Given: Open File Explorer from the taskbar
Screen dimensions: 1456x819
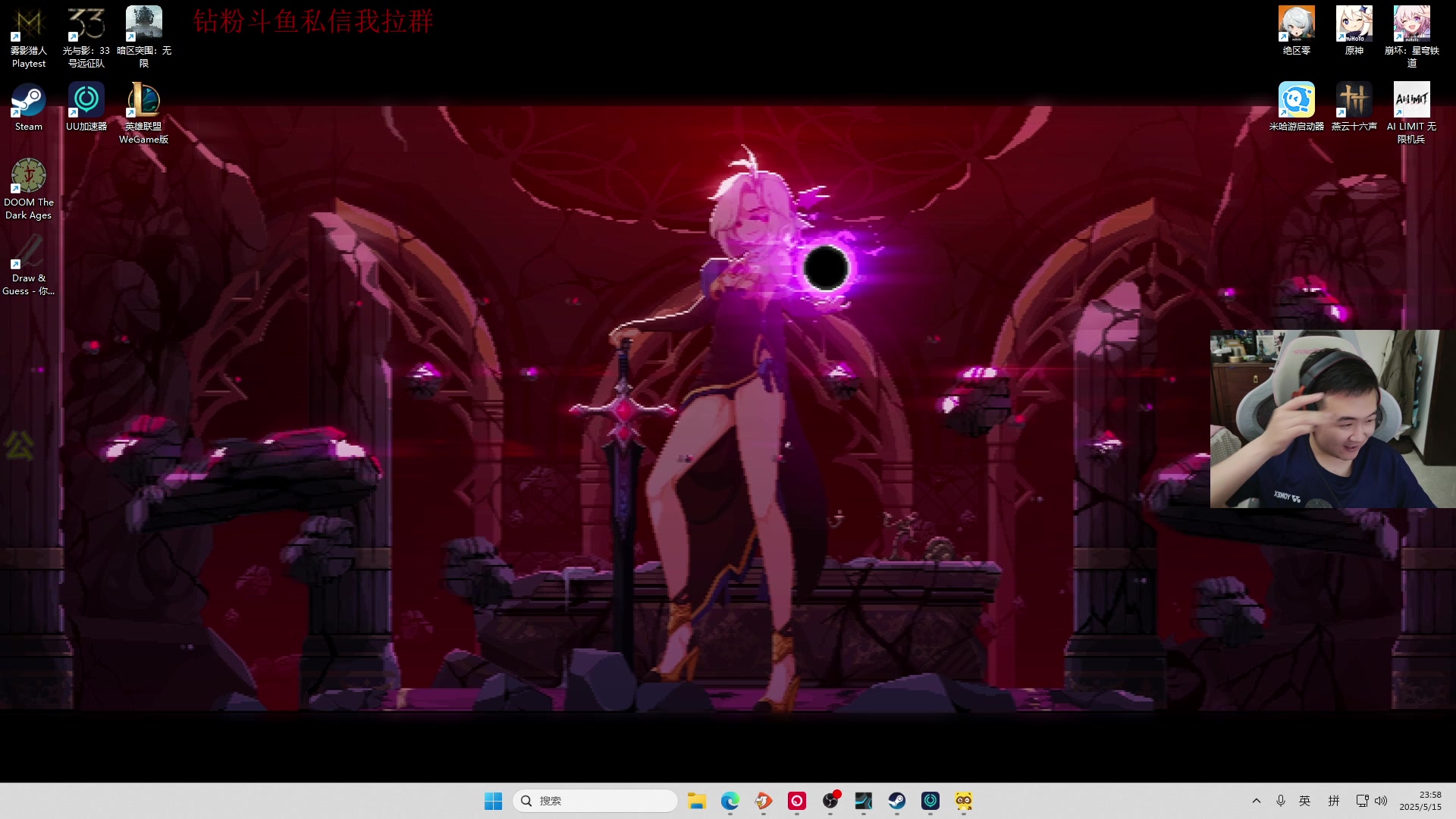Looking at the screenshot, I should click(x=697, y=801).
